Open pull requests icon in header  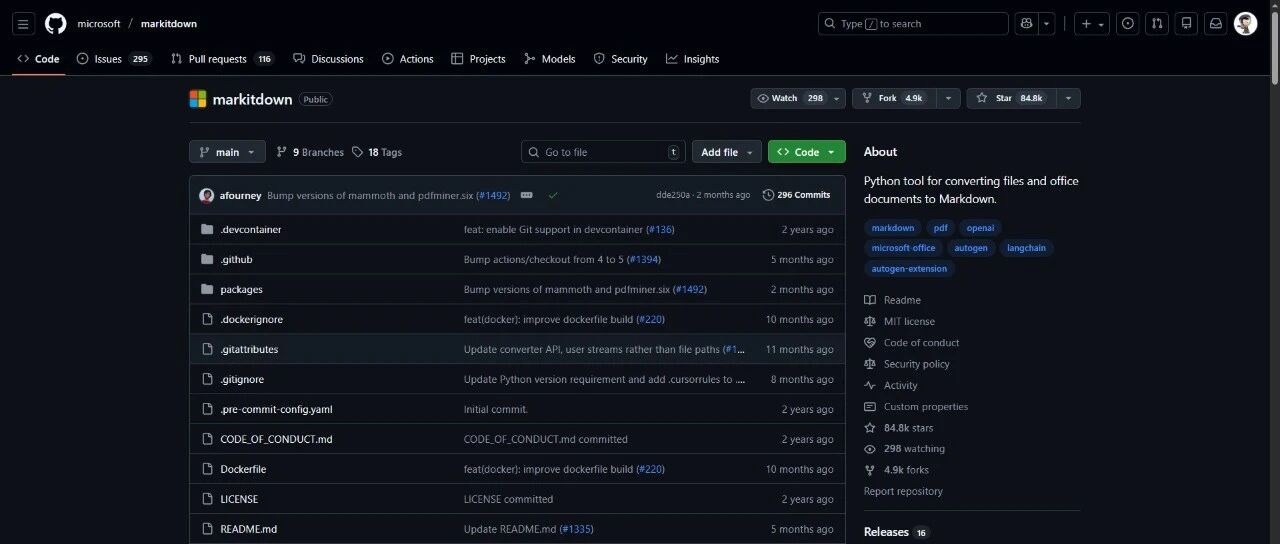click(1157, 24)
